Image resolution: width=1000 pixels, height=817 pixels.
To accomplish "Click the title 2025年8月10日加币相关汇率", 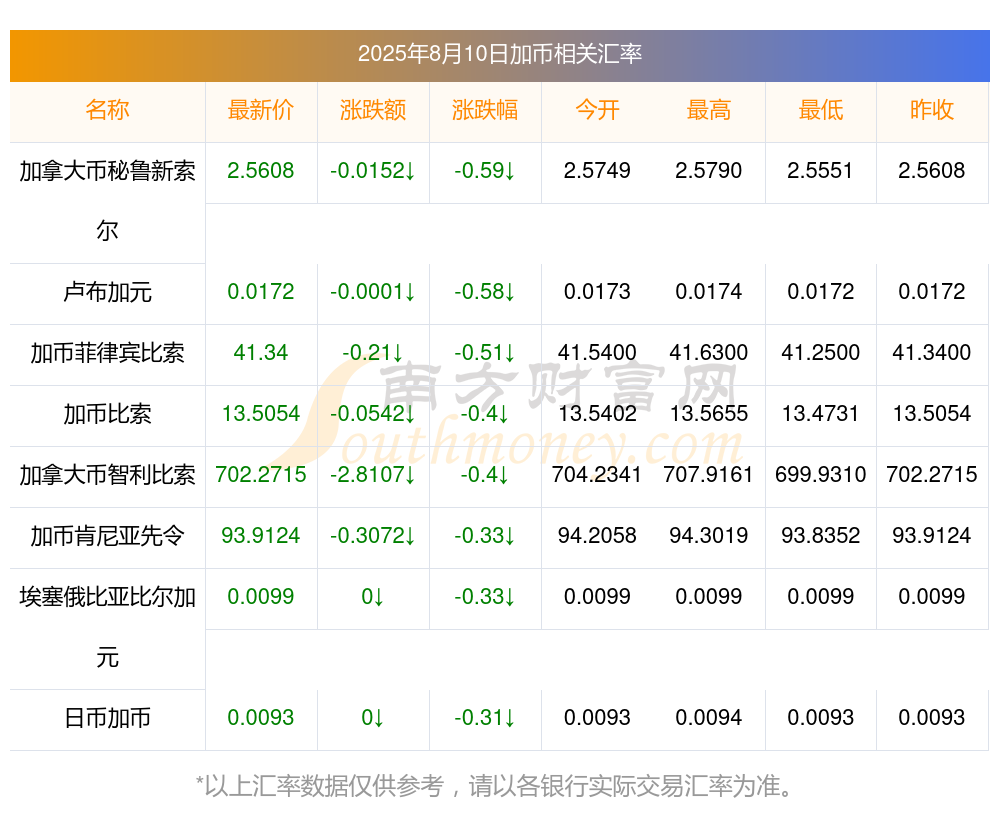I will (x=499, y=54).
